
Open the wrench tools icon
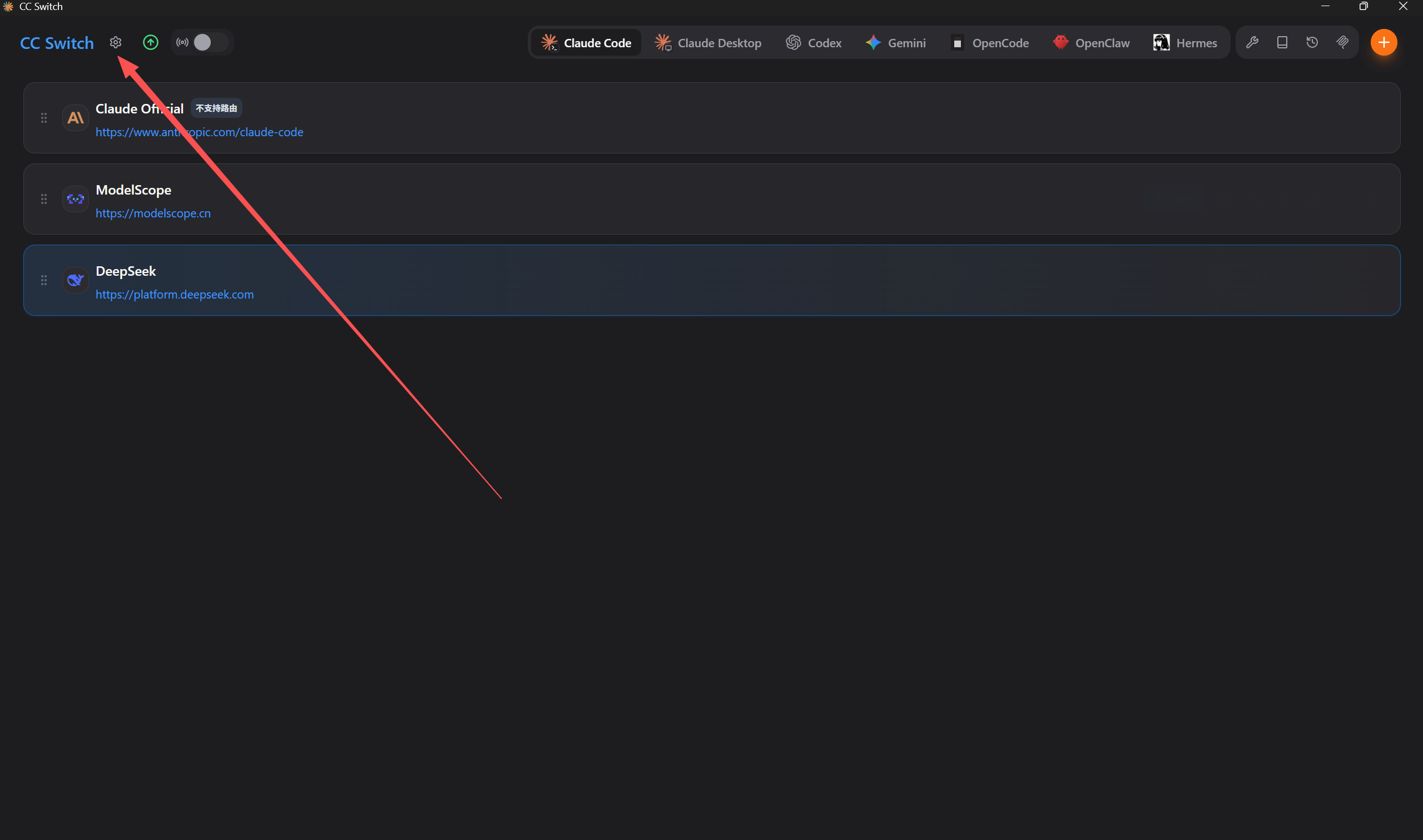click(1252, 42)
